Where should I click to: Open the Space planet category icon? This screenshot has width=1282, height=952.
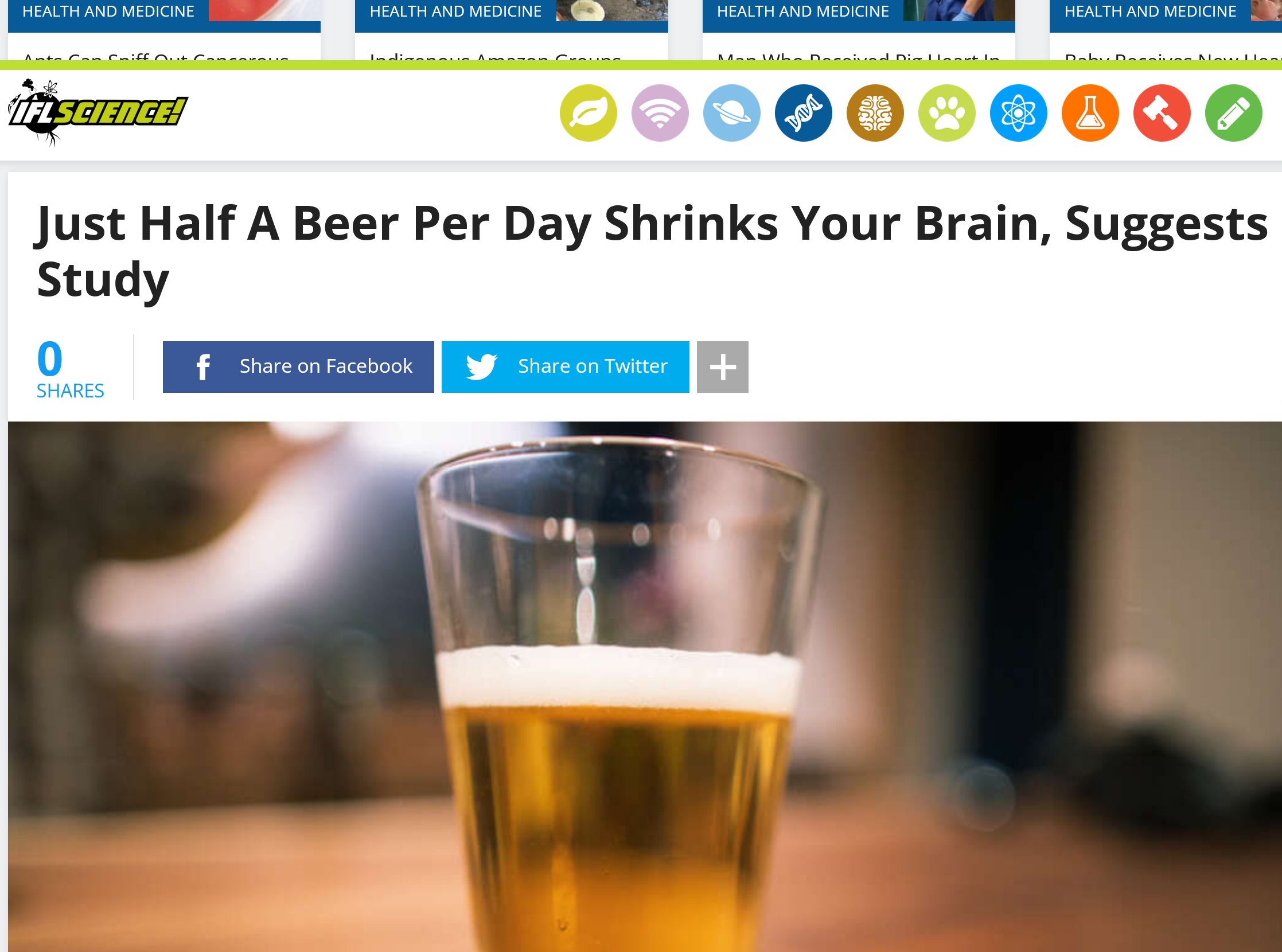click(731, 113)
